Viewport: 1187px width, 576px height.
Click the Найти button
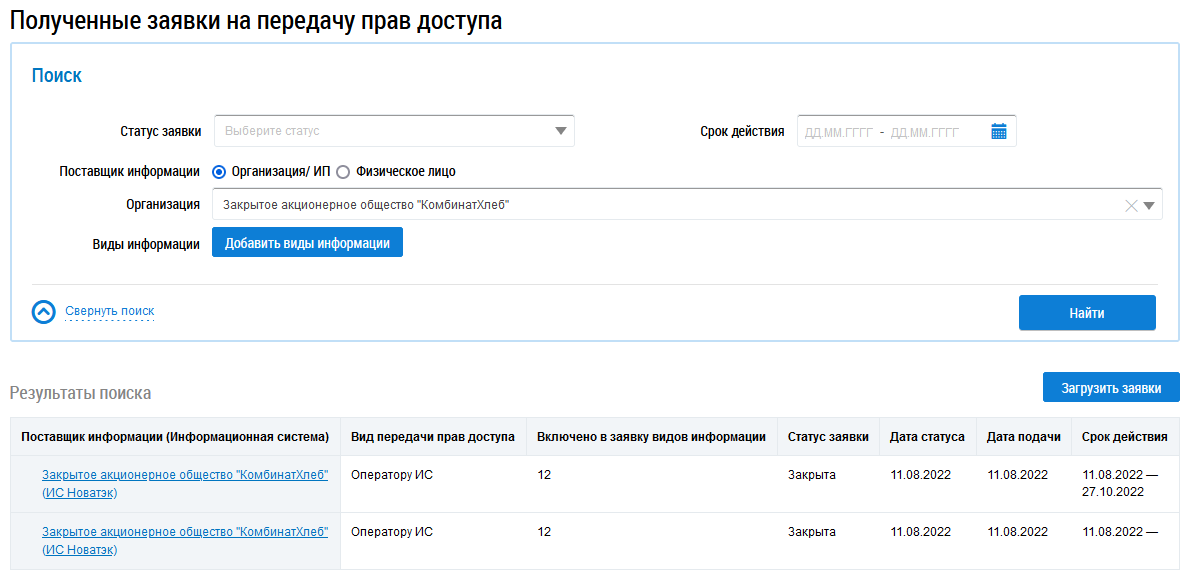1086,313
